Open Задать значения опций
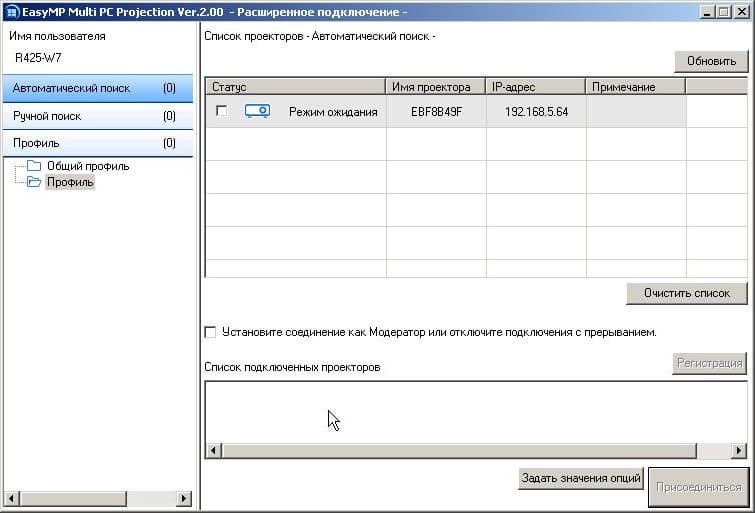This screenshot has width=755, height=513. (x=581, y=478)
